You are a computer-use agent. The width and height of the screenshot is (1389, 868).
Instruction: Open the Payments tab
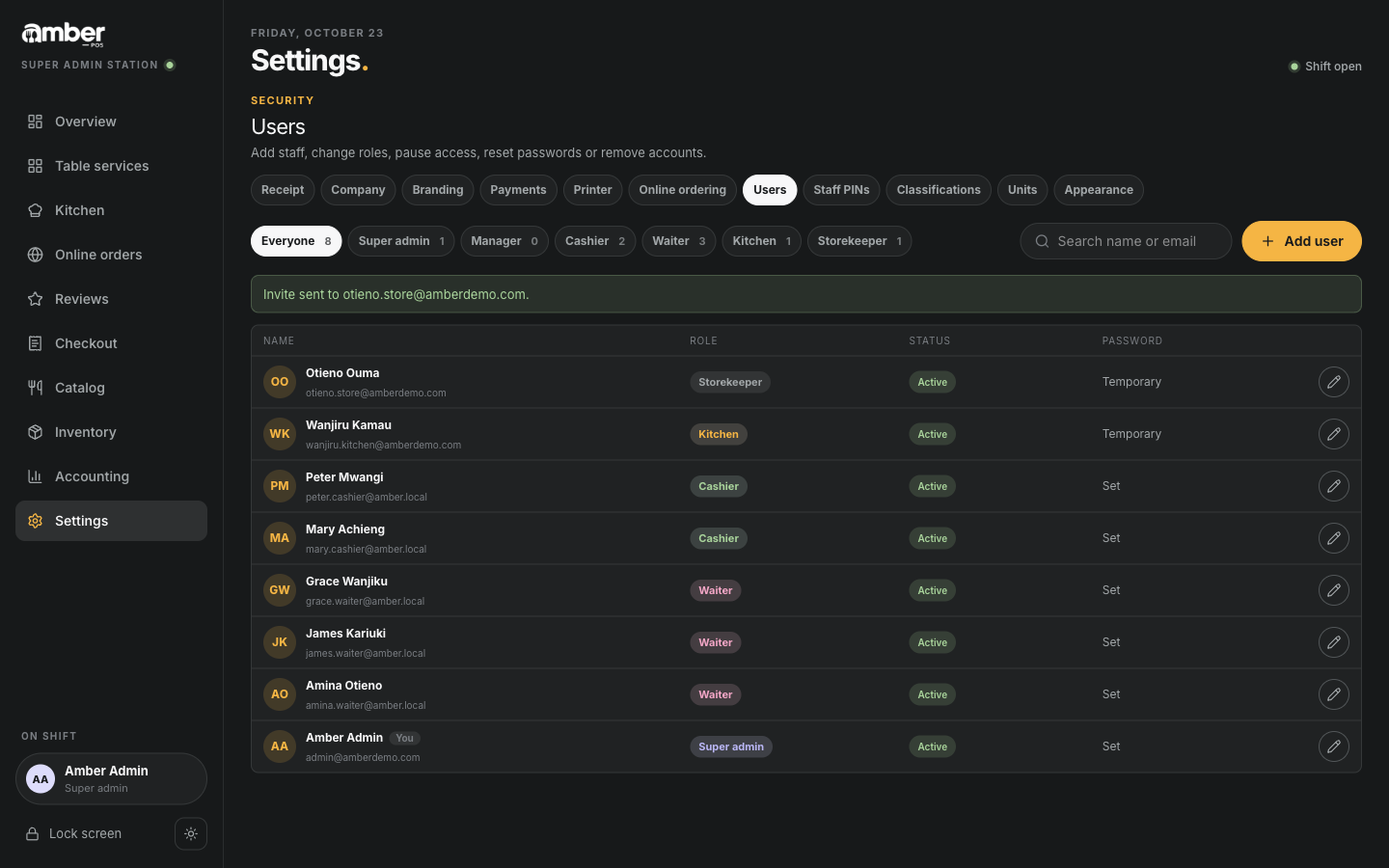click(x=518, y=190)
